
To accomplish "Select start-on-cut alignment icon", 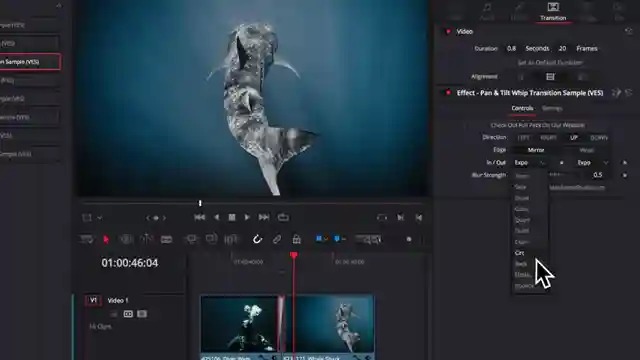I will click(582, 77).
